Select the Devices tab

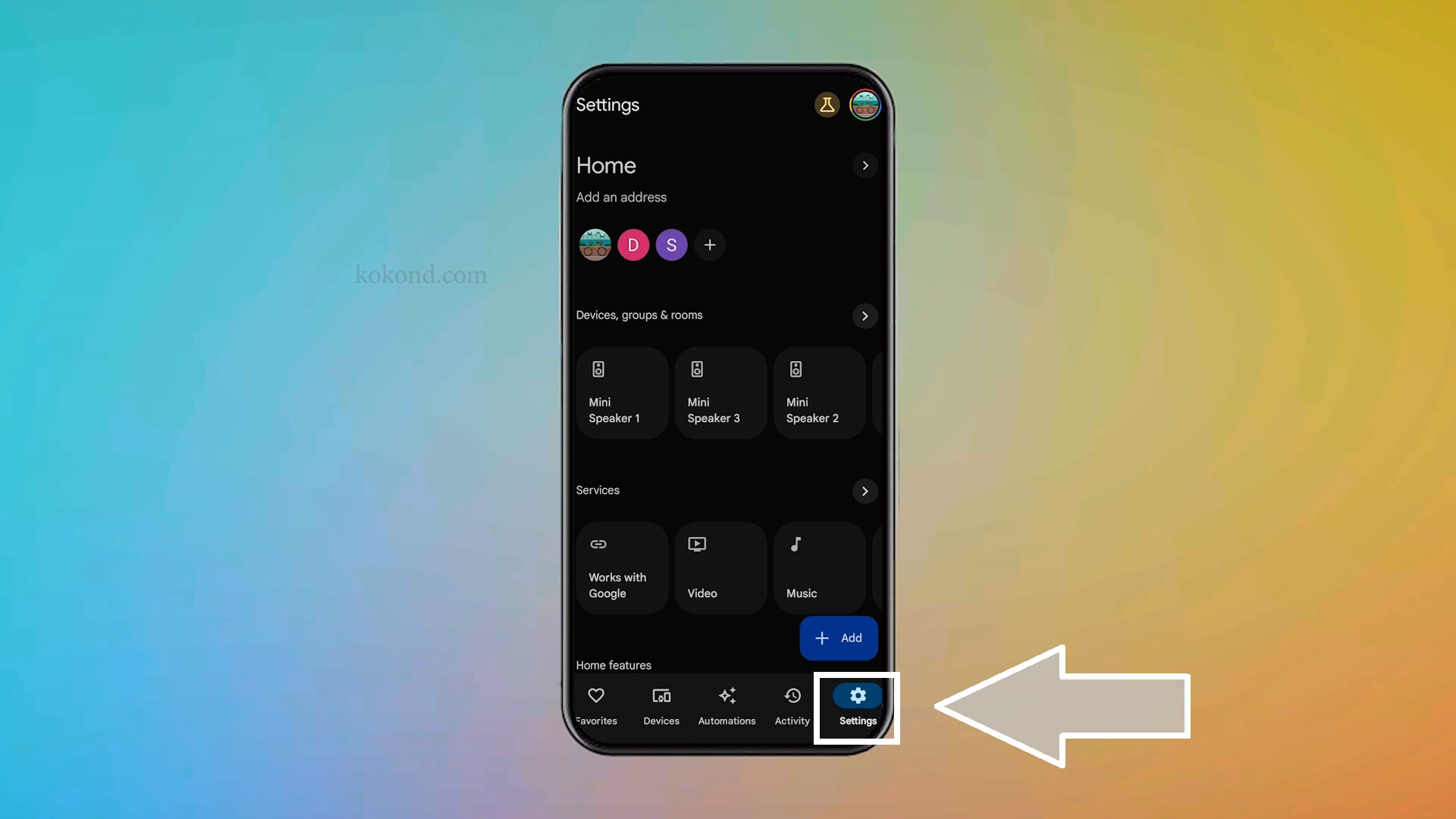[661, 705]
